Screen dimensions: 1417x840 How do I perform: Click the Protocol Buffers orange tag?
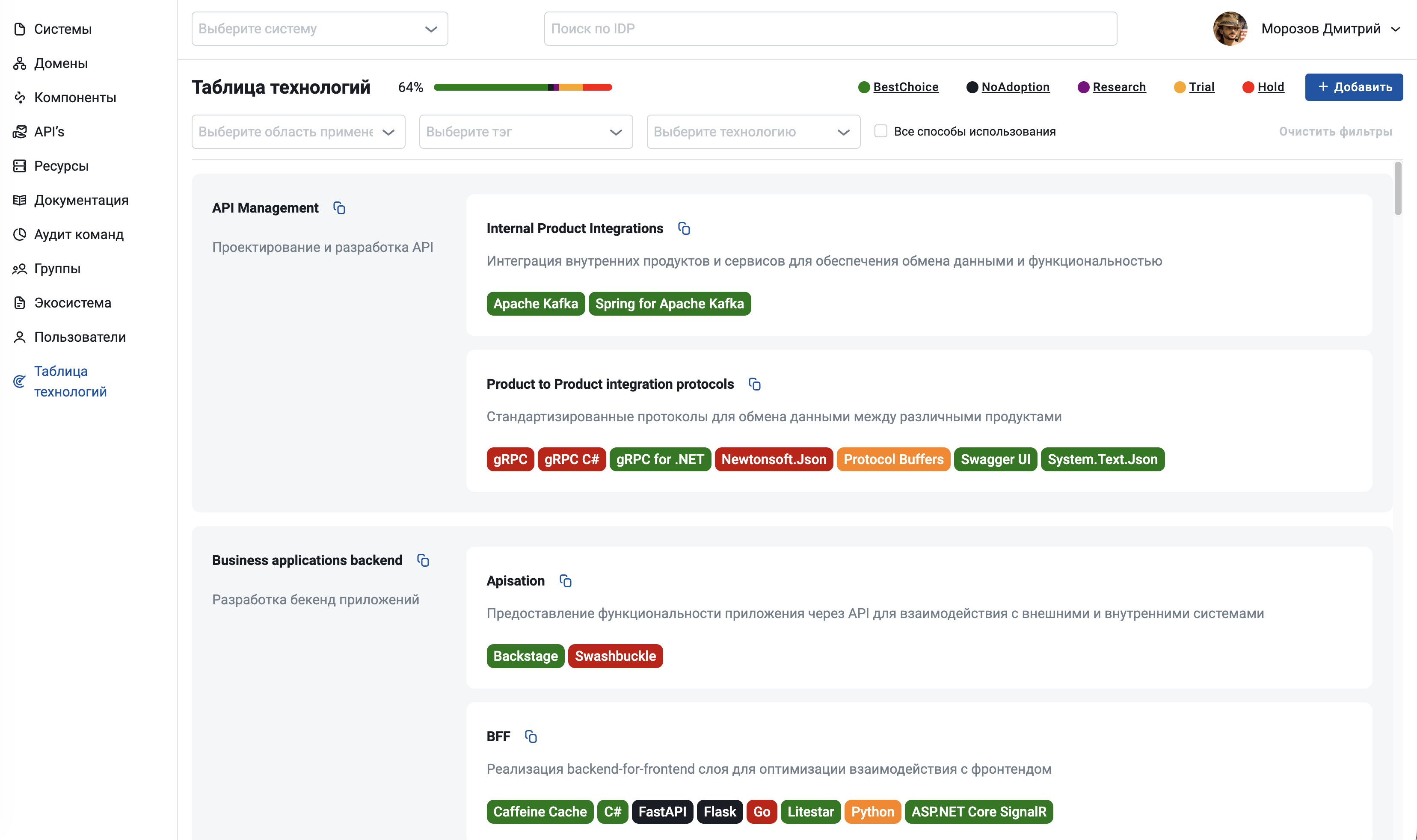click(x=893, y=460)
